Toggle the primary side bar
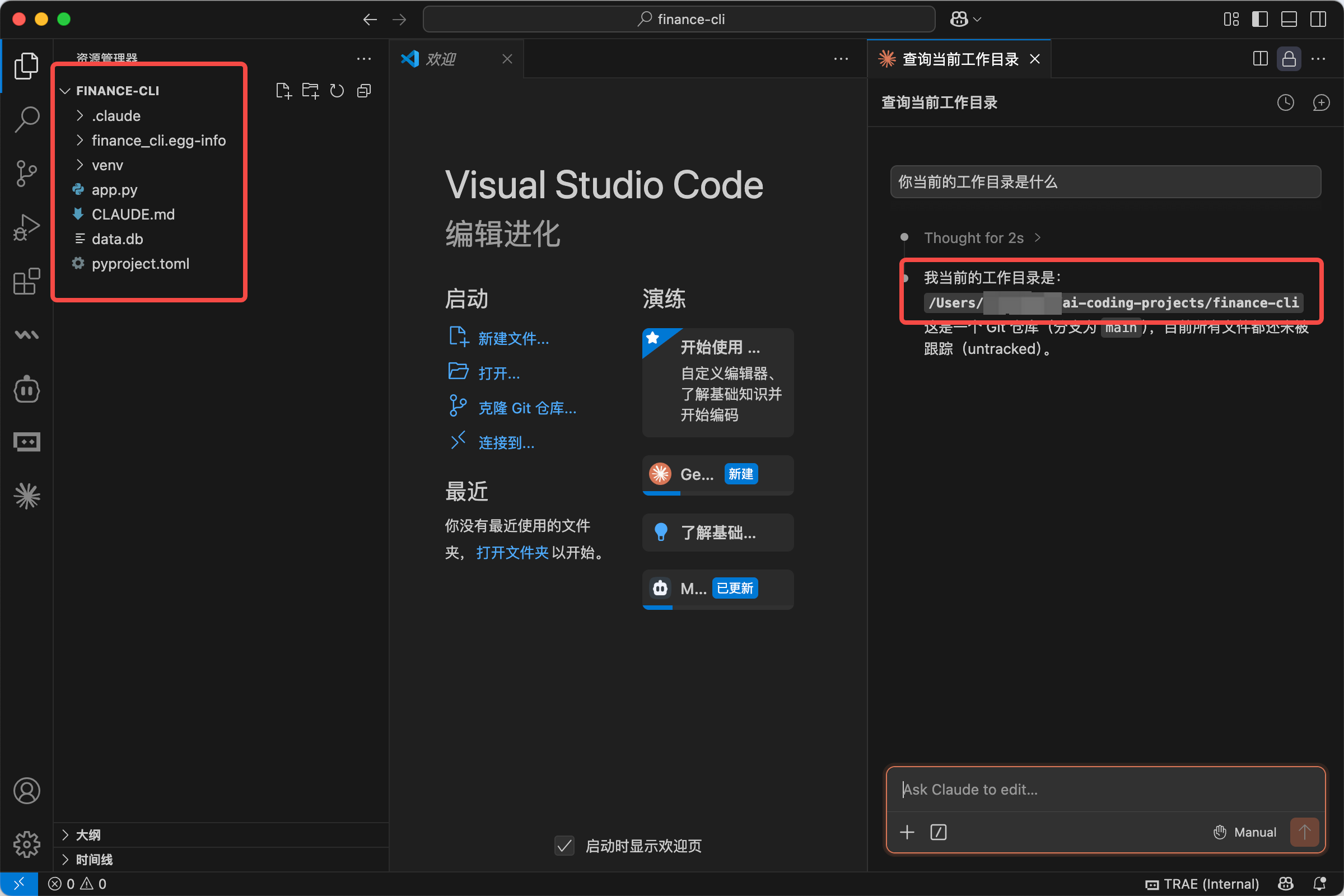The height and width of the screenshot is (896, 1344). [1260, 20]
